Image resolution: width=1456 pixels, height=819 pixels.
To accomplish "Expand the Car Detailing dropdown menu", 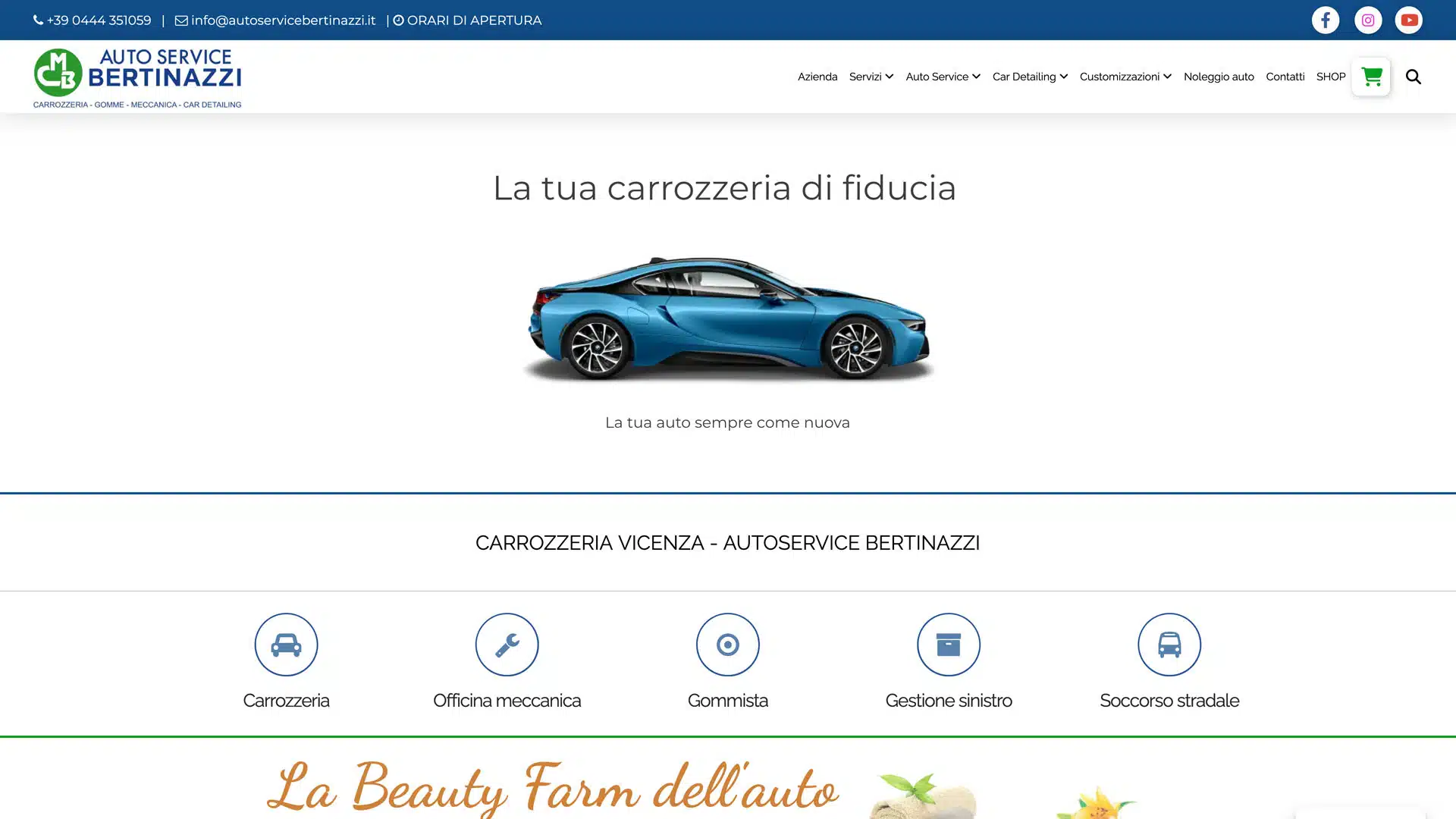I will point(1030,77).
